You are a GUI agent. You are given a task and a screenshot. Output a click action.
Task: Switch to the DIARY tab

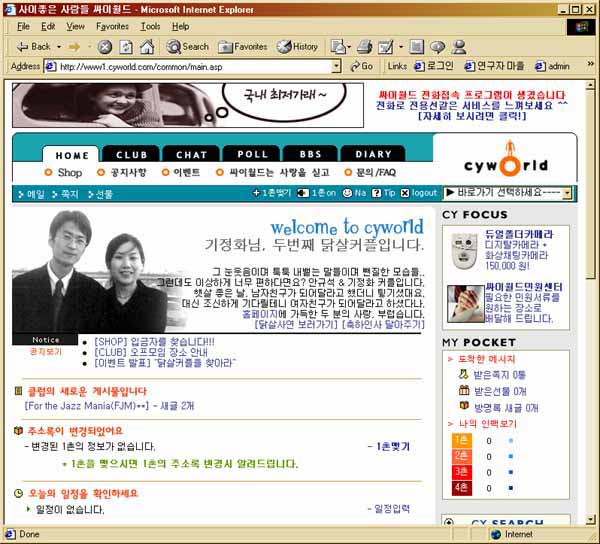pos(373,155)
